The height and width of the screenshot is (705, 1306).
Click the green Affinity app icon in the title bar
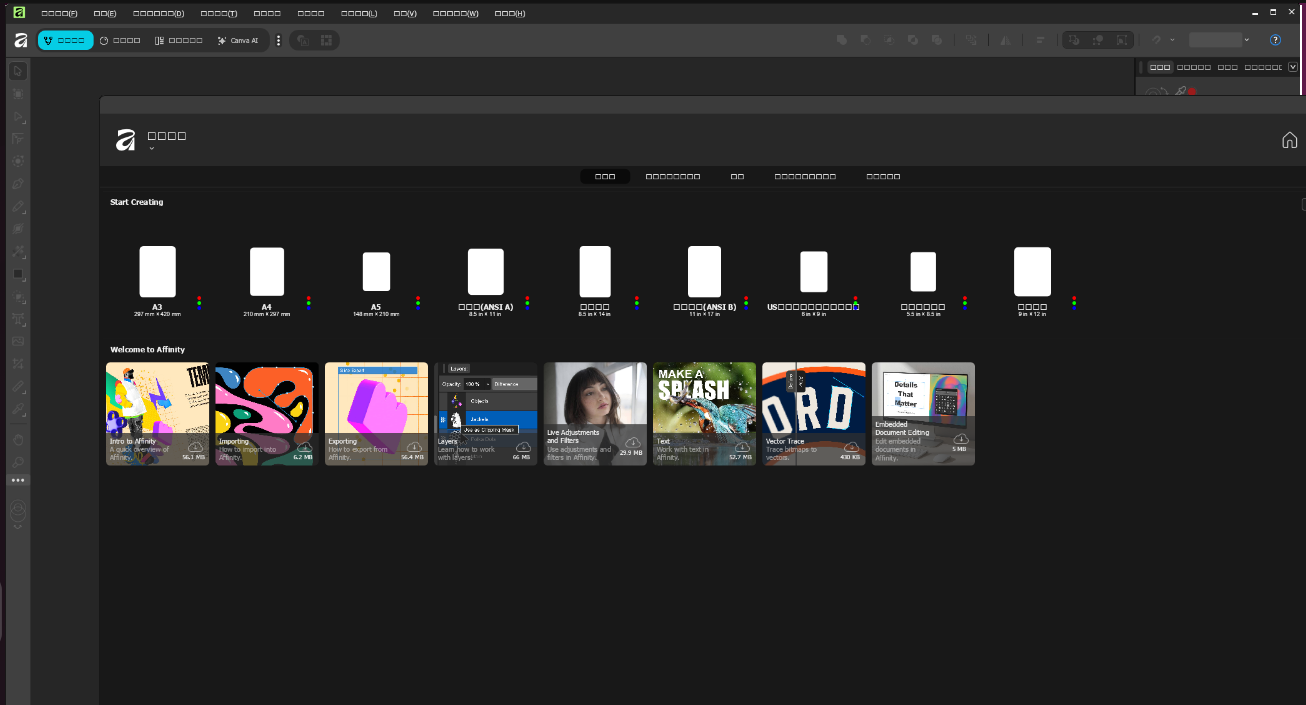(19, 12)
